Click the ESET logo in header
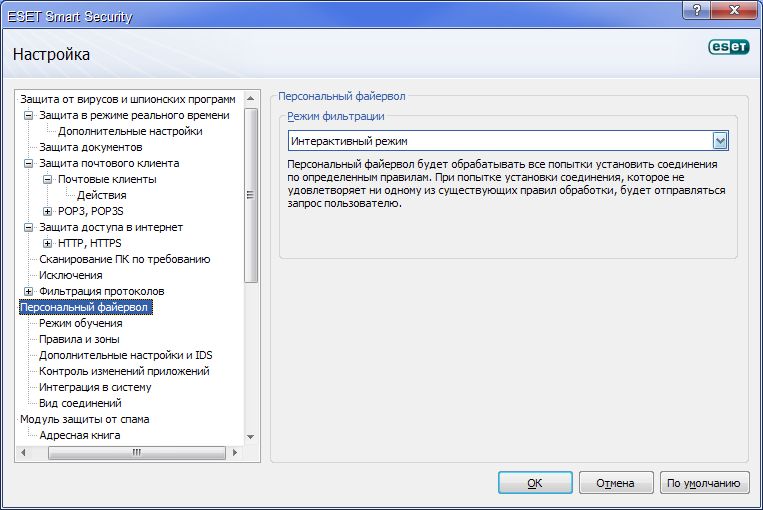This screenshot has height=510, width=763. pos(727,46)
